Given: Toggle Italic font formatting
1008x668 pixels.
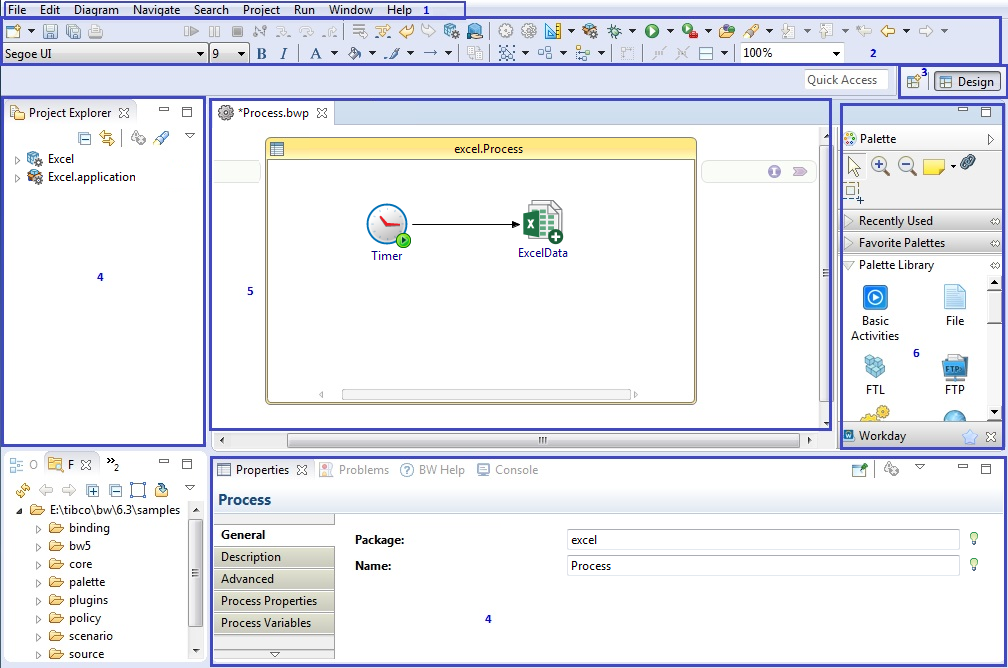Looking at the screenshot, I should point(284,53).
